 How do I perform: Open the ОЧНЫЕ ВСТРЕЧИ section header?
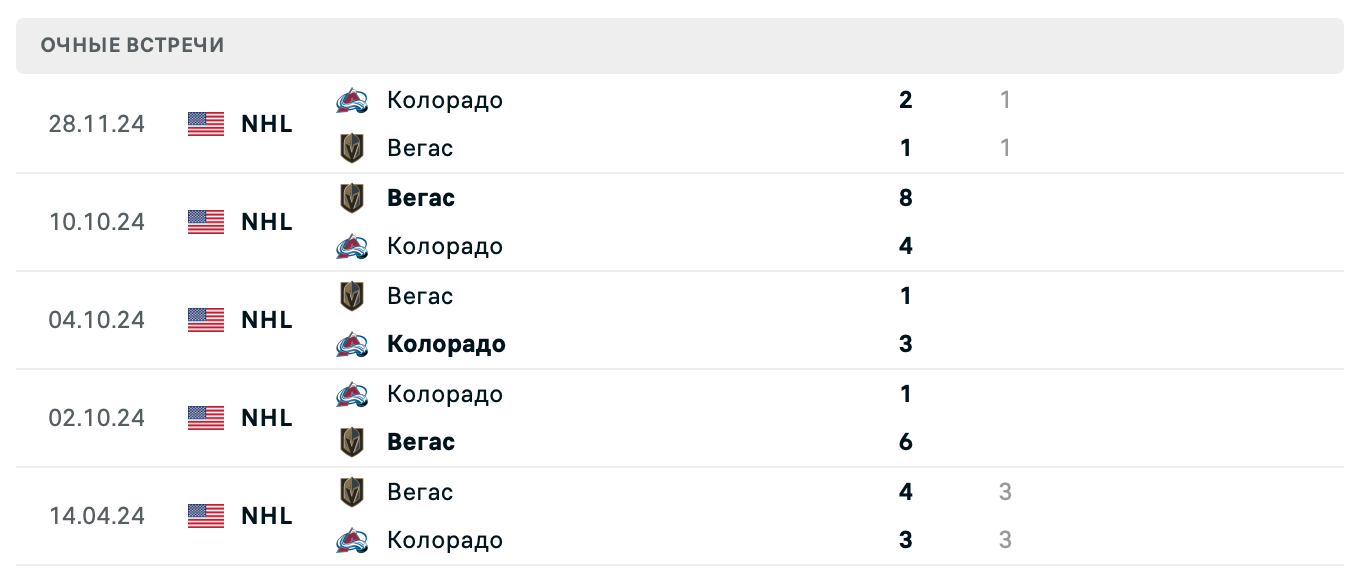click(x=131, y=44)
